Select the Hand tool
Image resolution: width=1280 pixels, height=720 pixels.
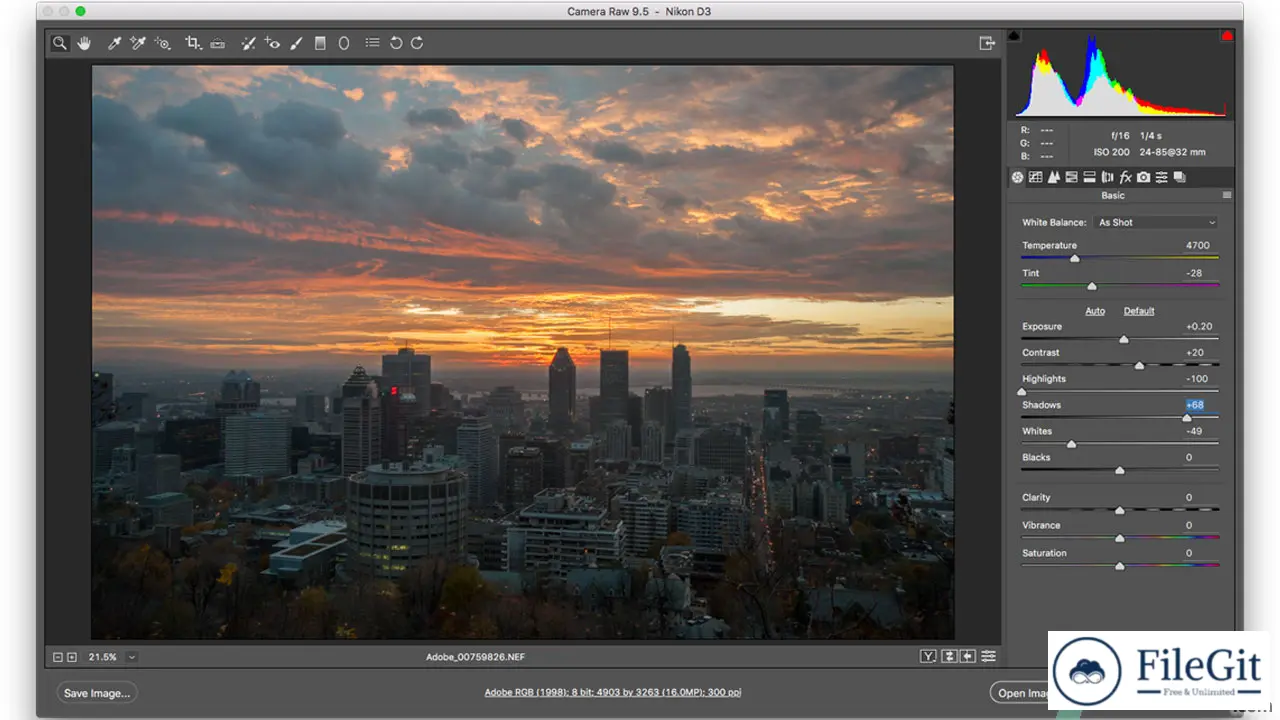pos(84,43)
